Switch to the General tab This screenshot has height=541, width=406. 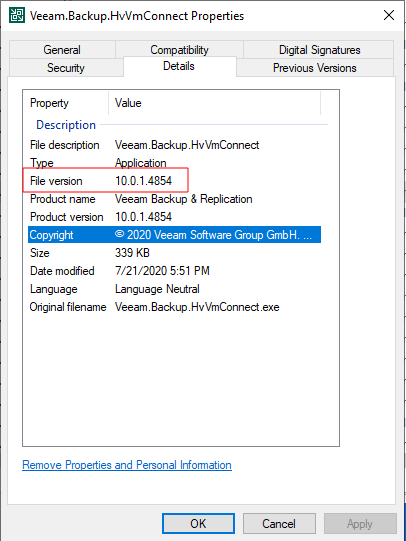62,50
